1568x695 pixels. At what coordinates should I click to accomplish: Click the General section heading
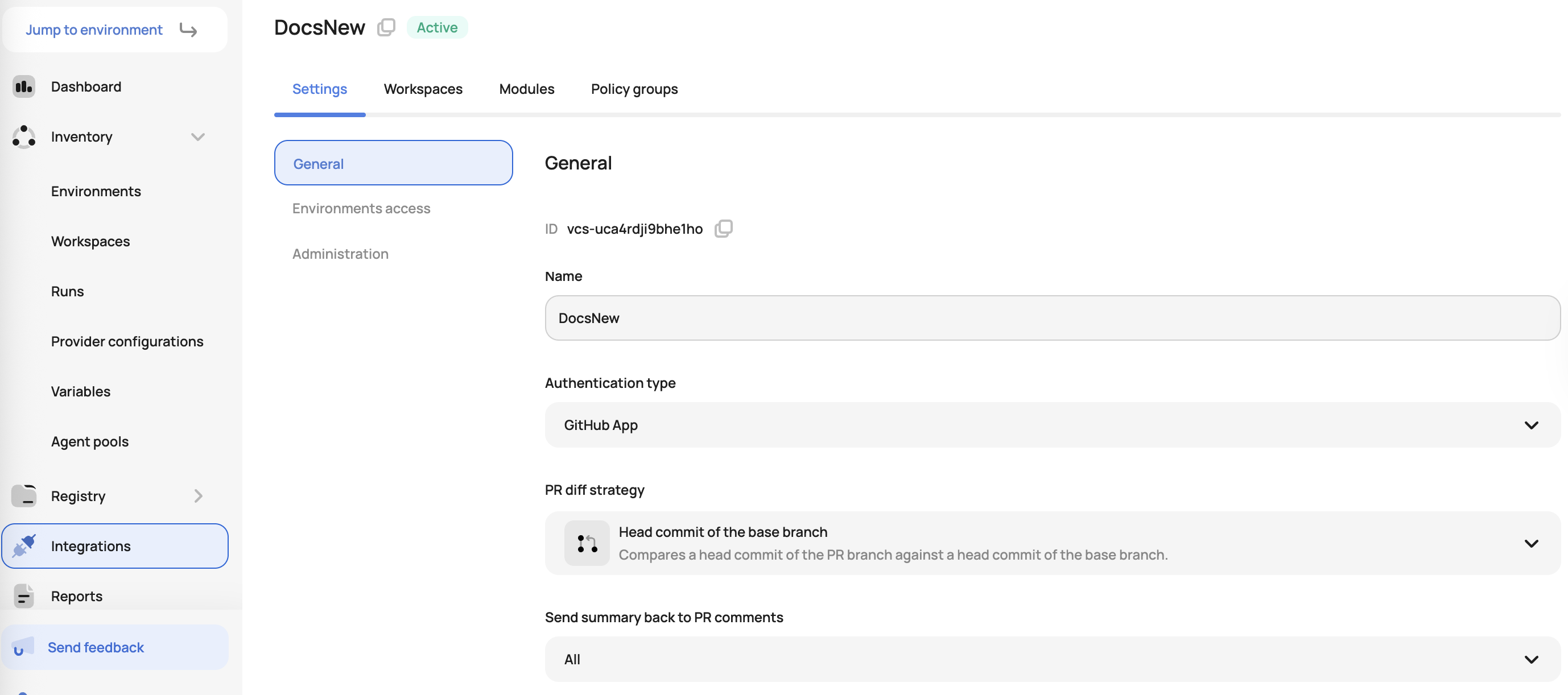click(578, 163)
